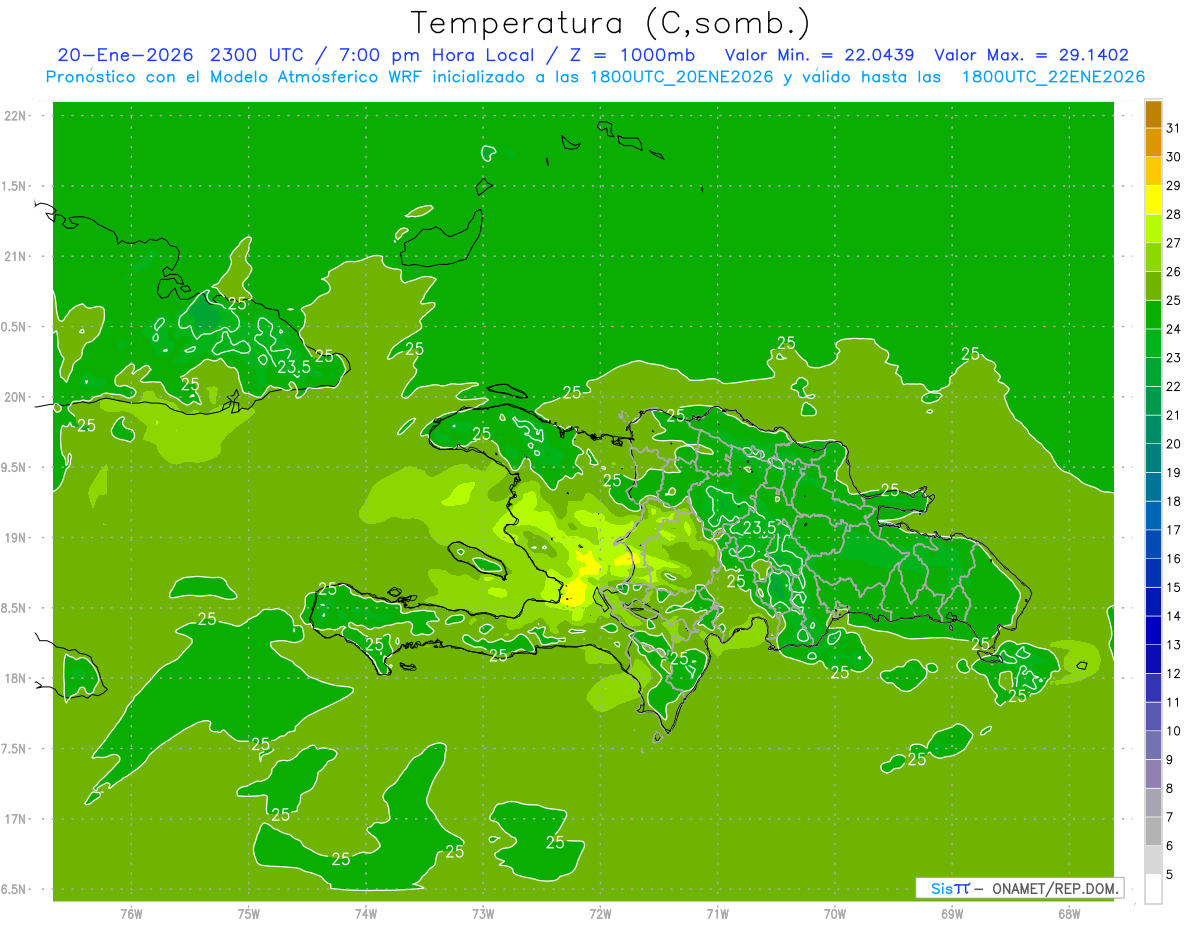Click the "18N" latitude label

(x=16, y=678)
